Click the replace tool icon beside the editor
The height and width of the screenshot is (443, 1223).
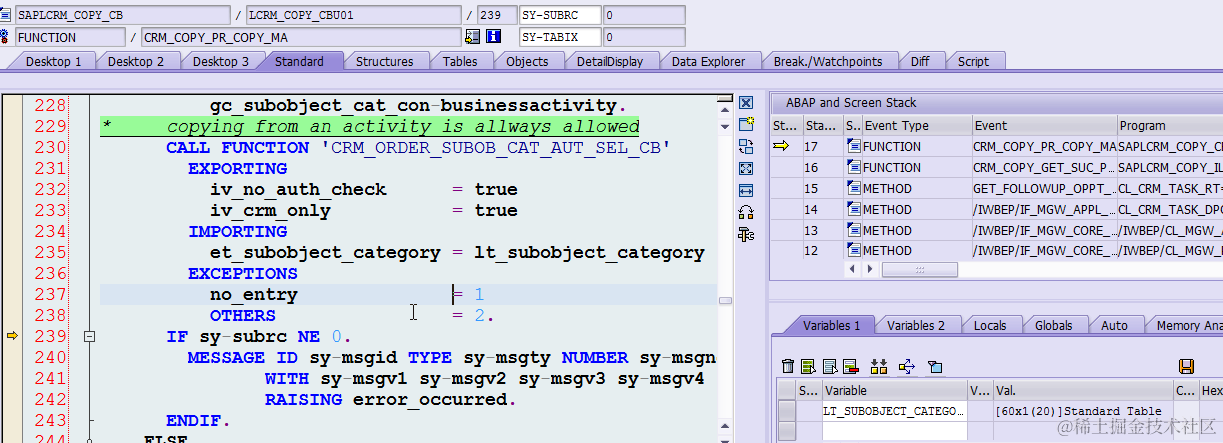(746, 146)
